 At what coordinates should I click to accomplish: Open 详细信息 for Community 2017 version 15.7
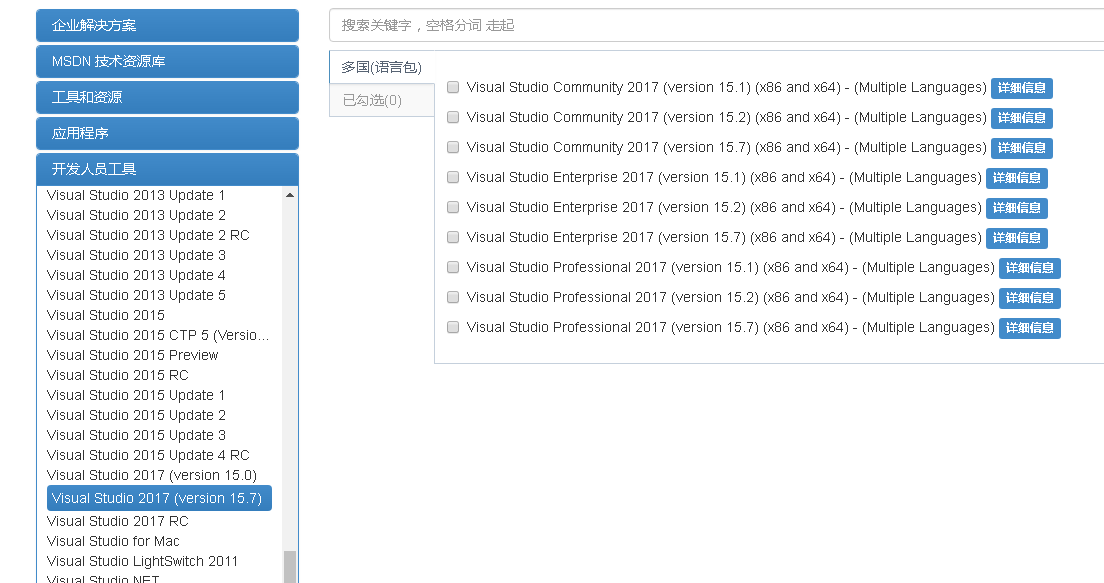point(1022,148)
